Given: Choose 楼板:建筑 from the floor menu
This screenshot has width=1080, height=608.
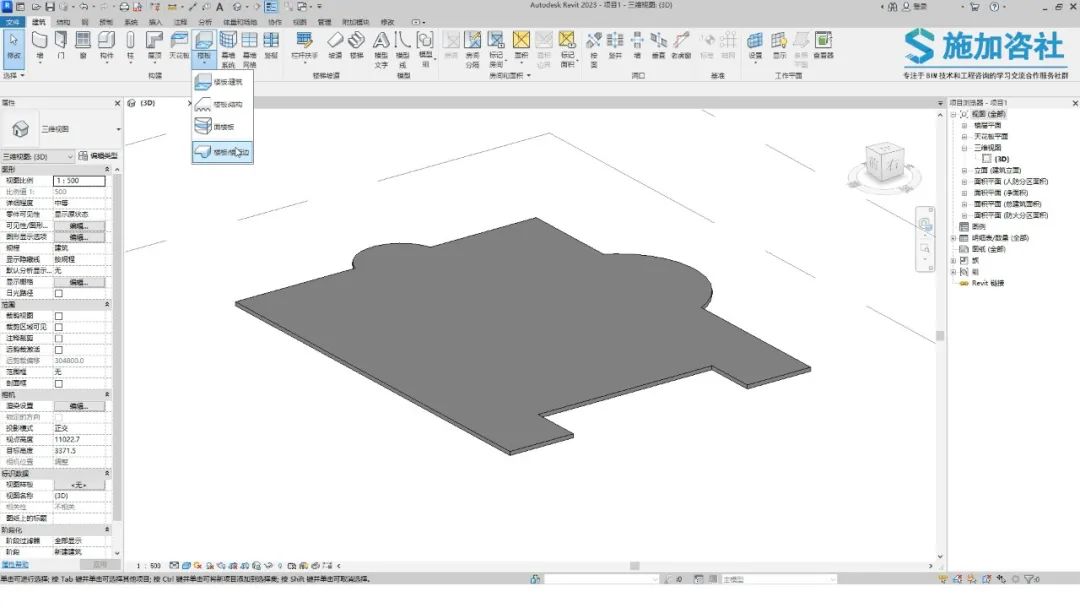Looking at the screenshot, I should (x=222, y=82).
